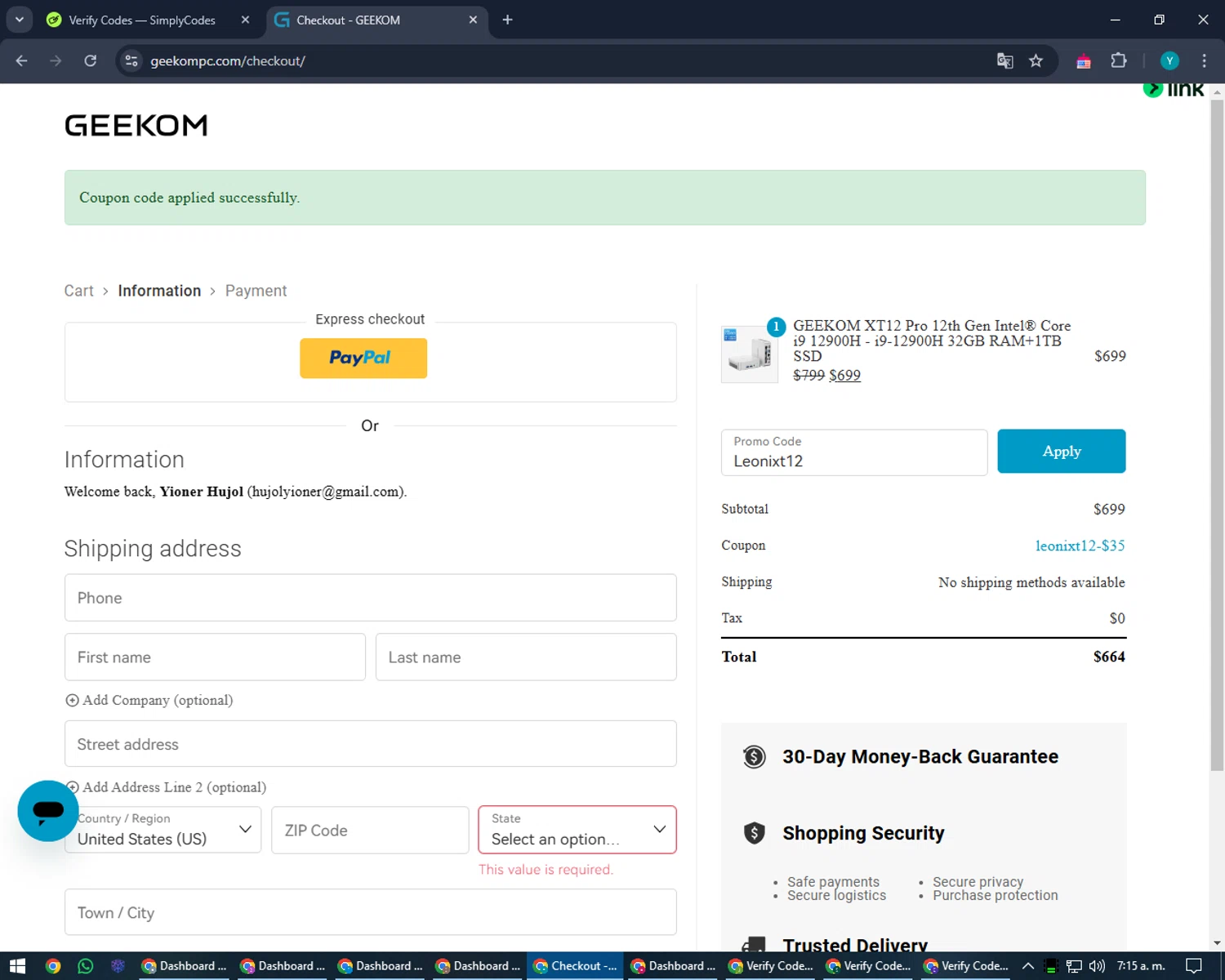Open a new browser tab

click(507, 20)
